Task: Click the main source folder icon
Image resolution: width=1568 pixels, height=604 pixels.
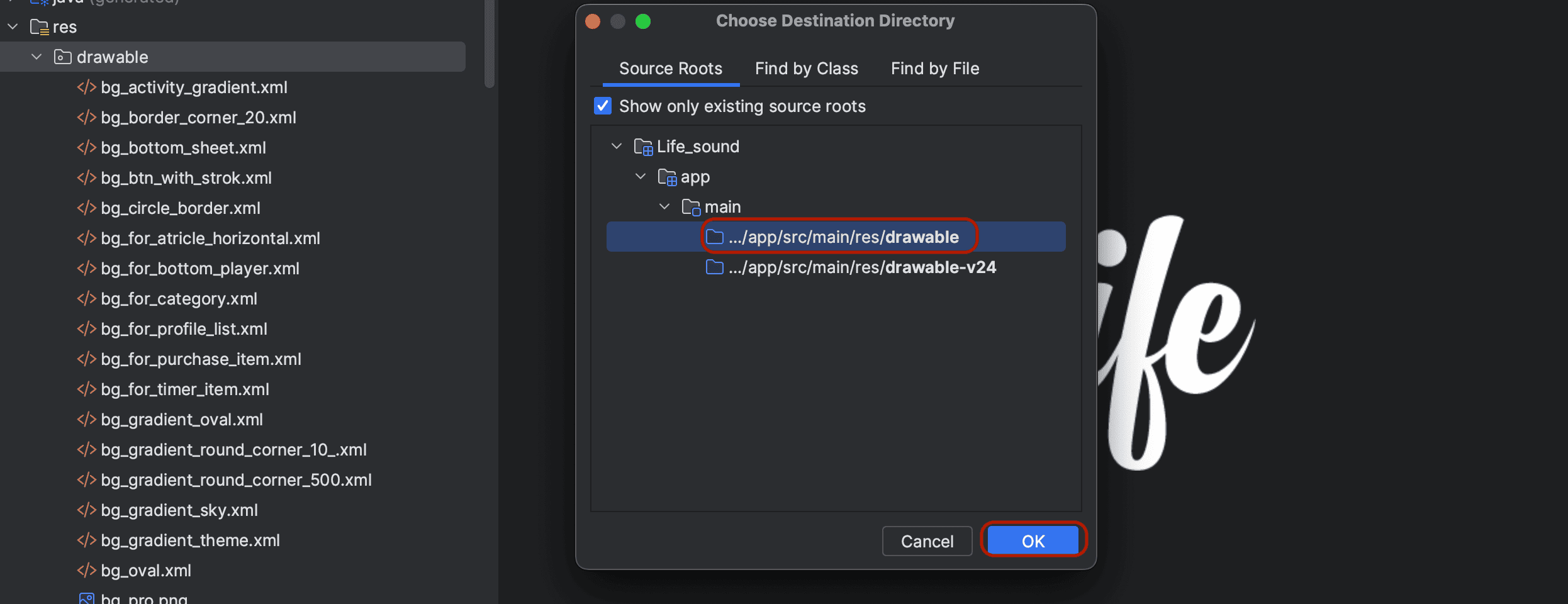Action: pyautogui.click(x=691, y=207)
